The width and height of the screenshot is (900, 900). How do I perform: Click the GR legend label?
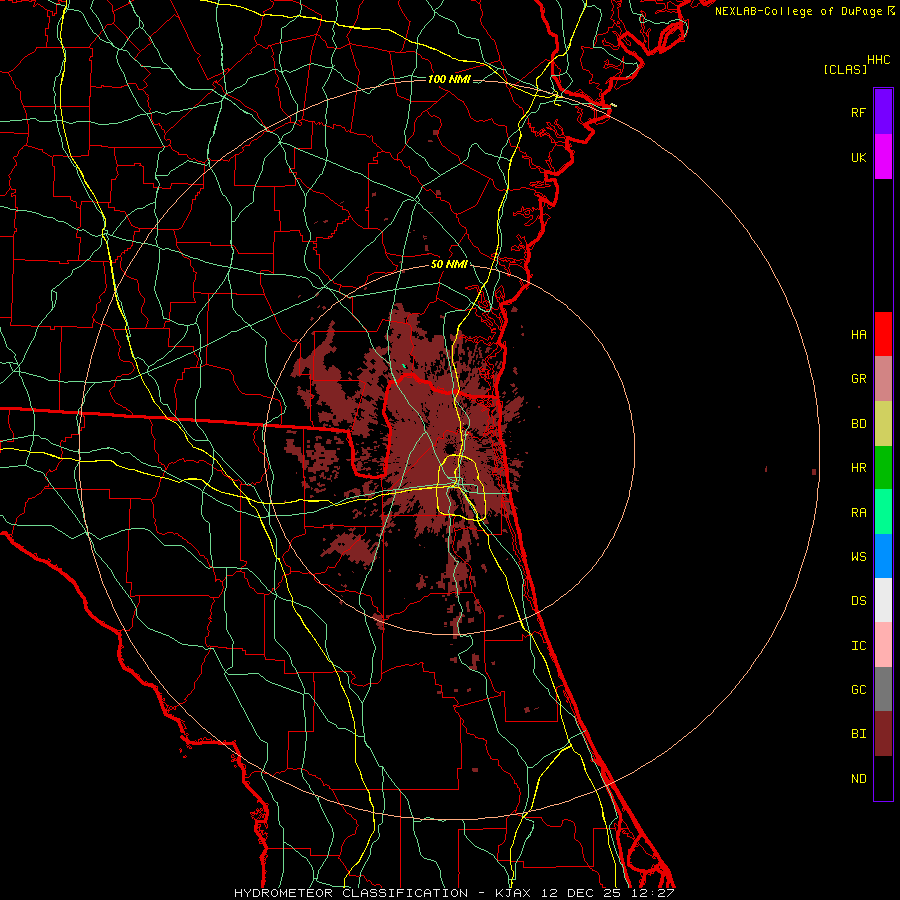click(859, 379)
